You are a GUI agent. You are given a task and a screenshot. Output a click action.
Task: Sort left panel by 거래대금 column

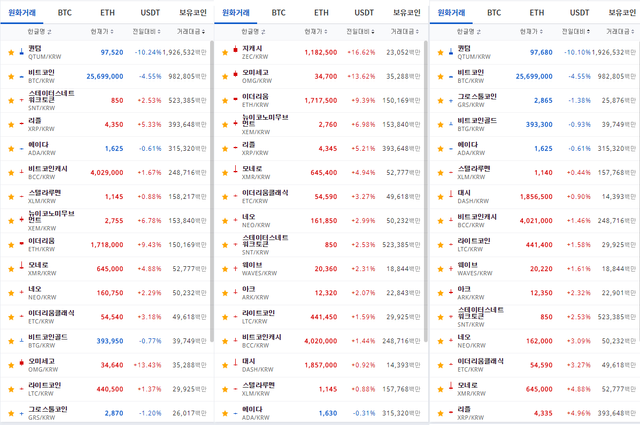click(x=191, y=31)
